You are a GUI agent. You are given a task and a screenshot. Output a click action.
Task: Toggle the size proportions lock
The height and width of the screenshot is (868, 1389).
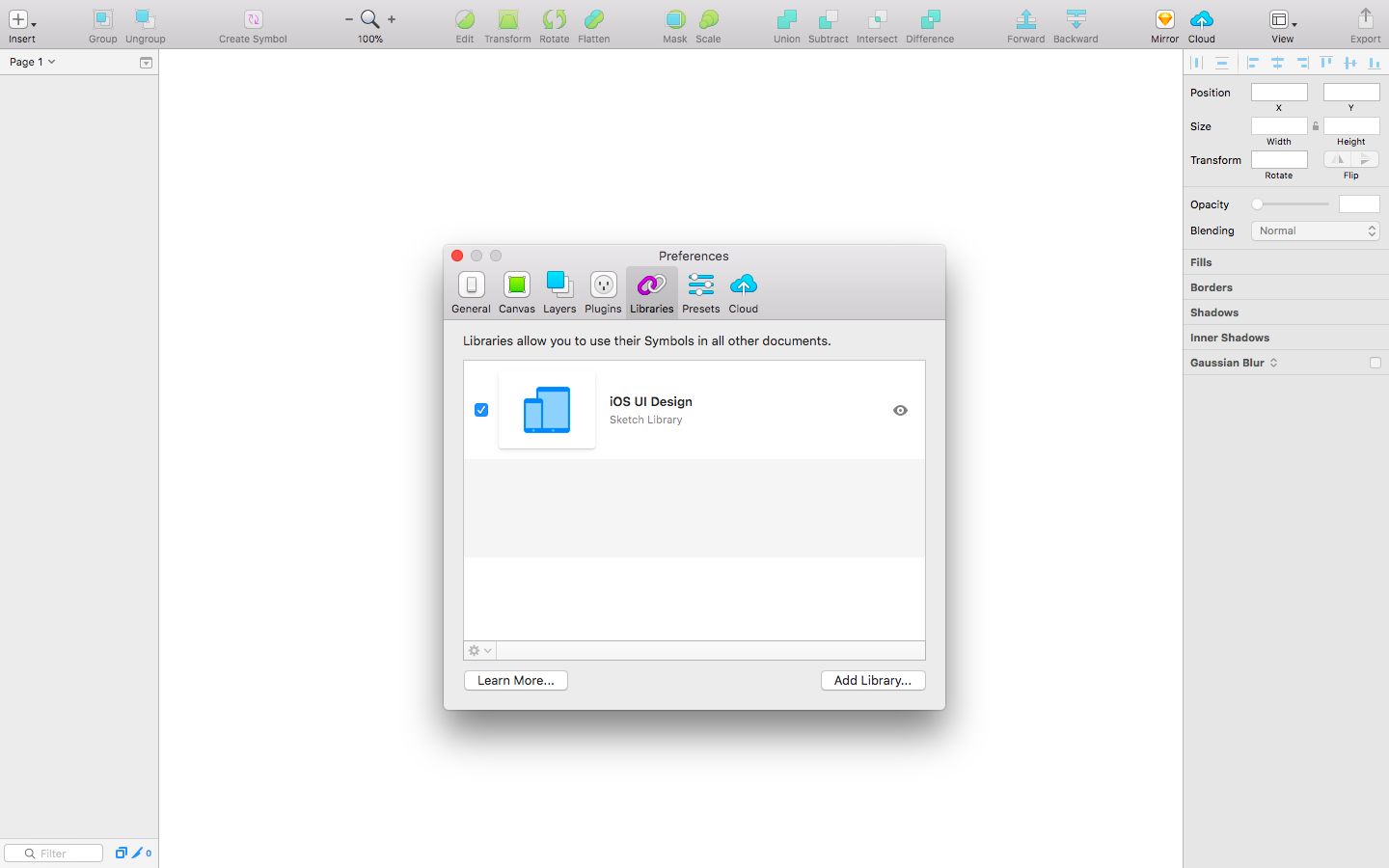[1316, 126]
